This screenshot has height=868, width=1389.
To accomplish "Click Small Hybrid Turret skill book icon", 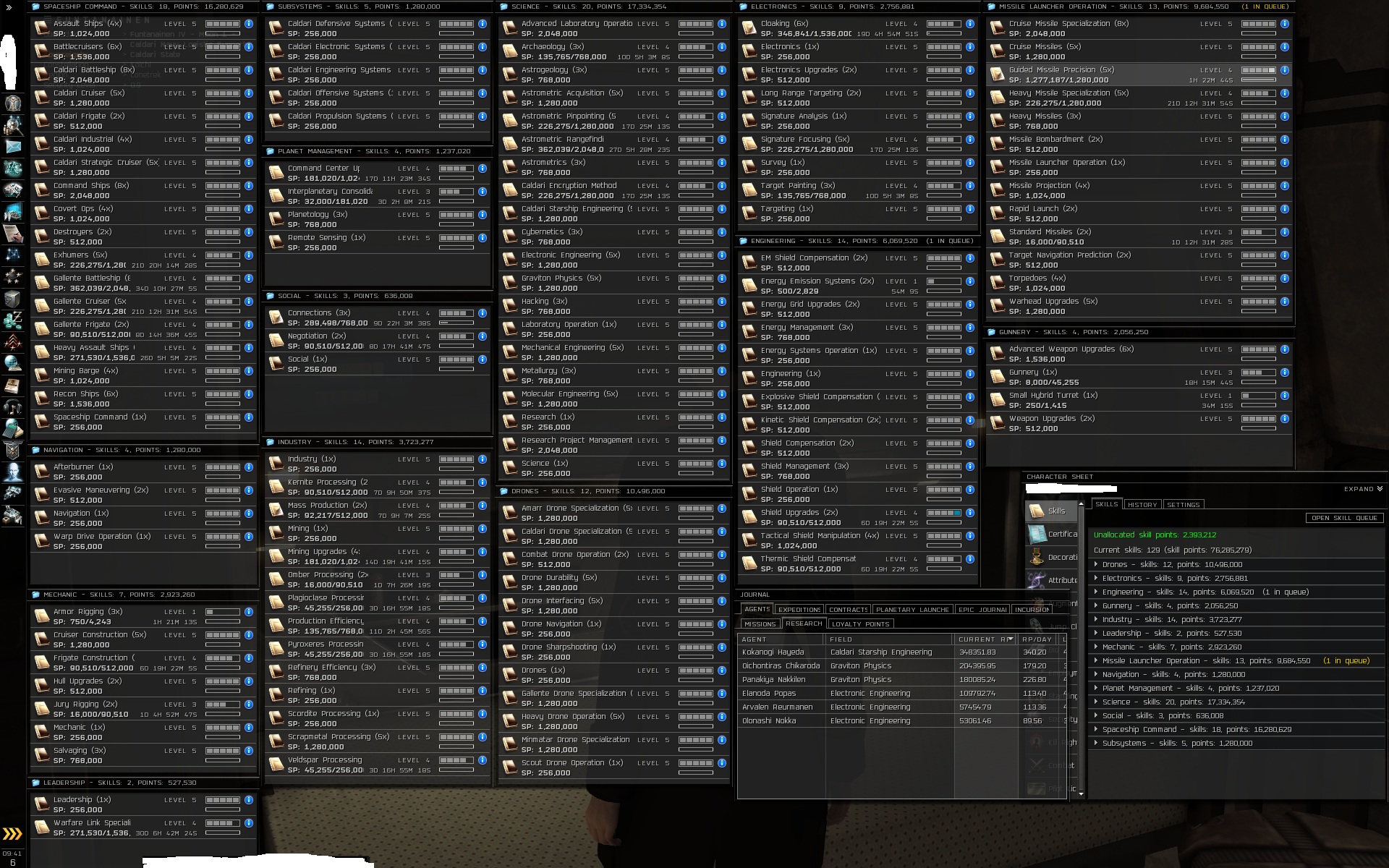I will coord(998,400).
